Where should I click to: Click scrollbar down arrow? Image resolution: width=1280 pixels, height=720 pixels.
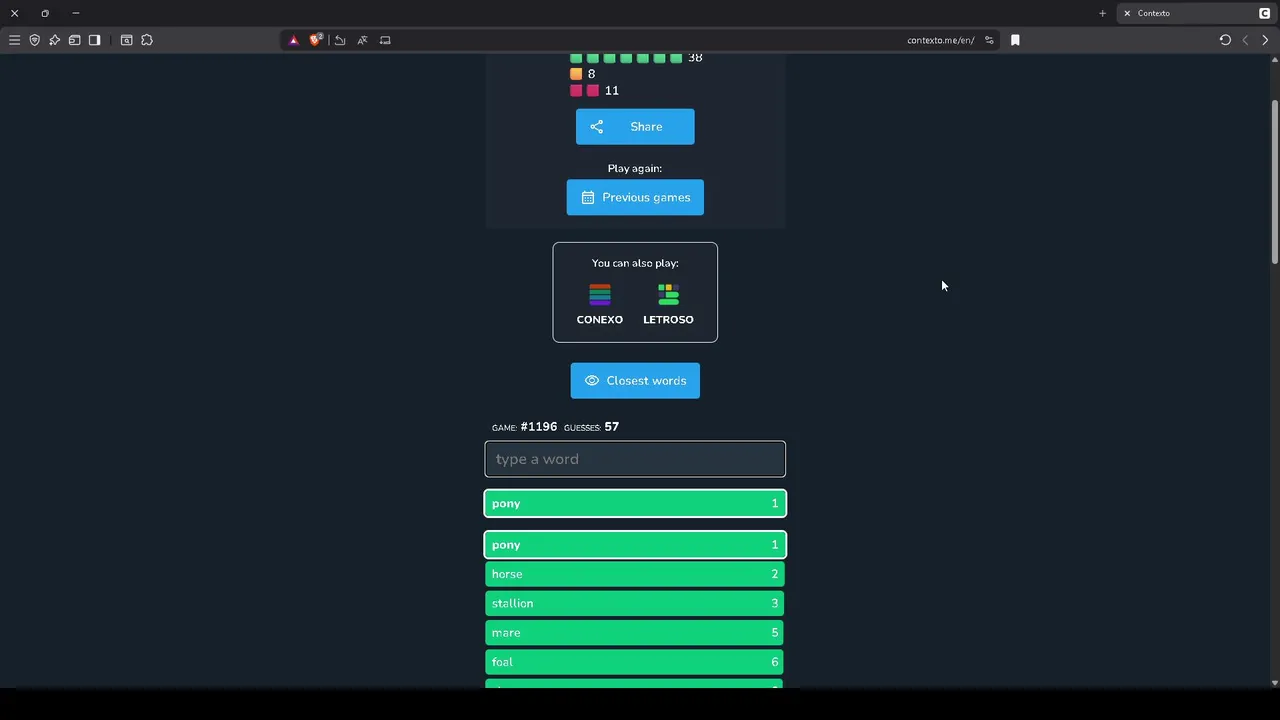click(x=1274, y=683)
